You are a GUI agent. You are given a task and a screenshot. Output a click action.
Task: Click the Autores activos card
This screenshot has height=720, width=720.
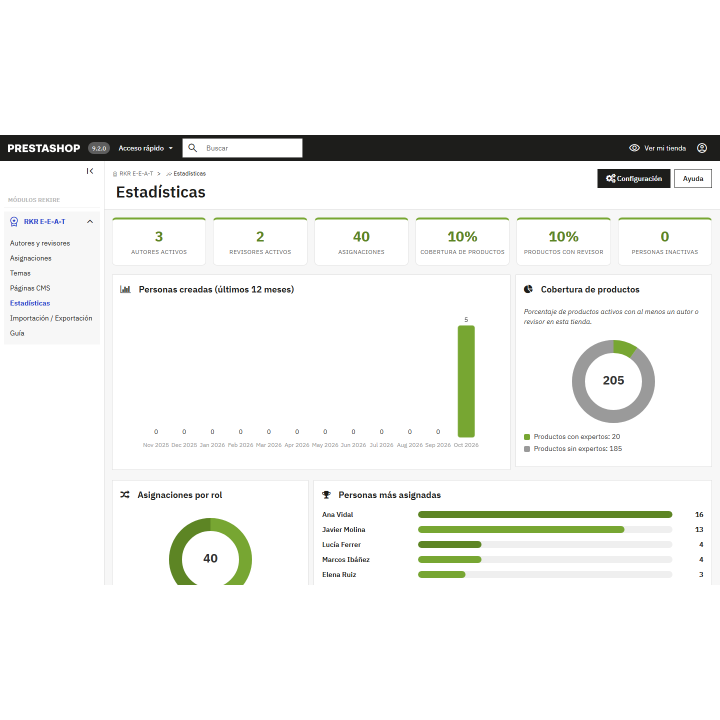(x=159, y=242)
